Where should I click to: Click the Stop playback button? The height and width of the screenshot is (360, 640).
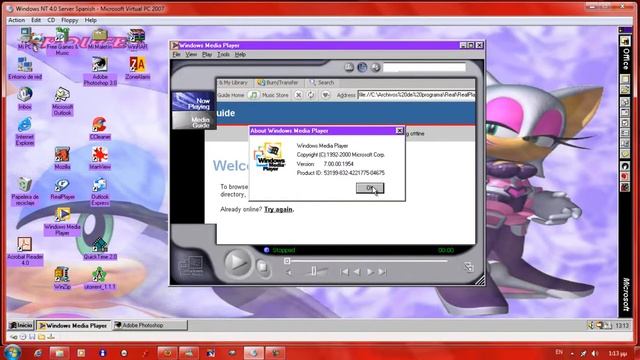click(262, 267)
